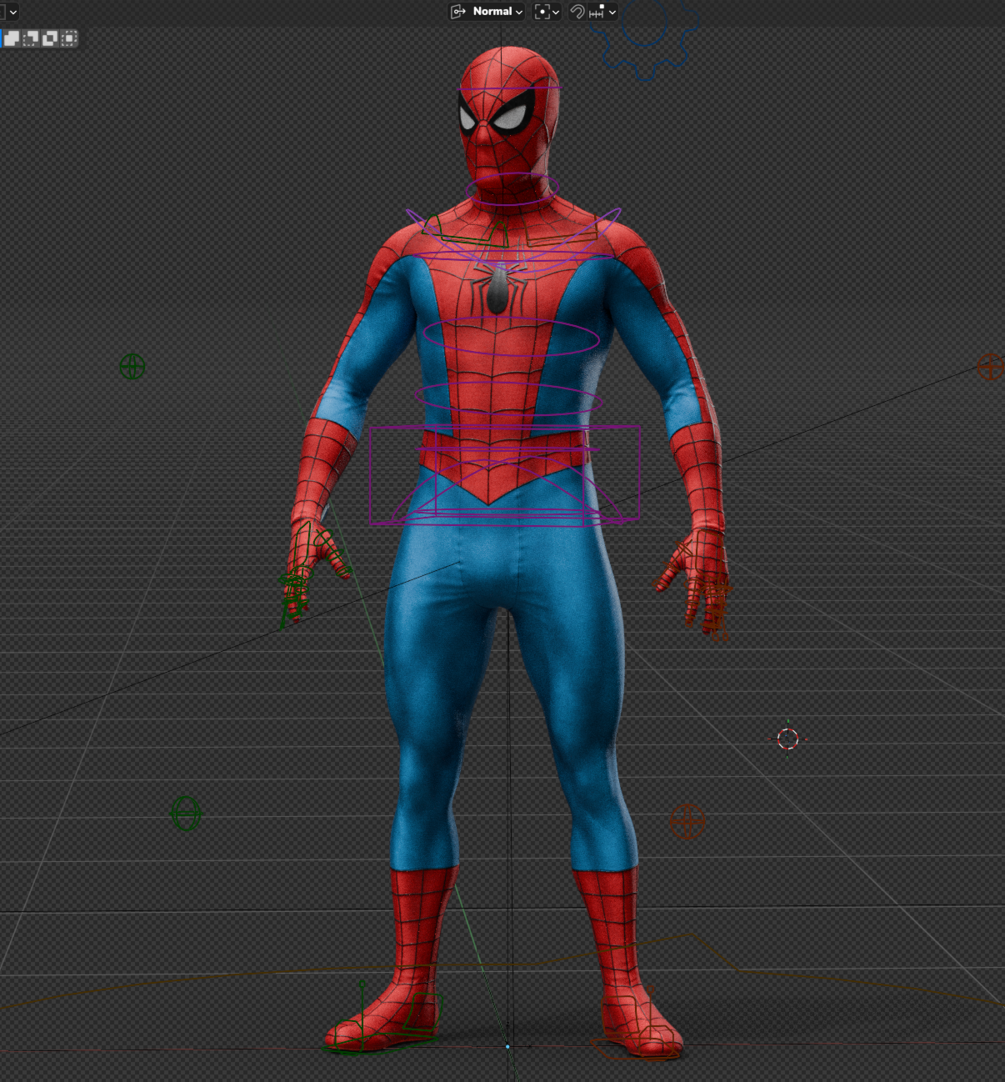This screenshot has width=1005, height=1082.
Task: Select the Invert/Difference selection mode icon
Action: click(50, 39)
